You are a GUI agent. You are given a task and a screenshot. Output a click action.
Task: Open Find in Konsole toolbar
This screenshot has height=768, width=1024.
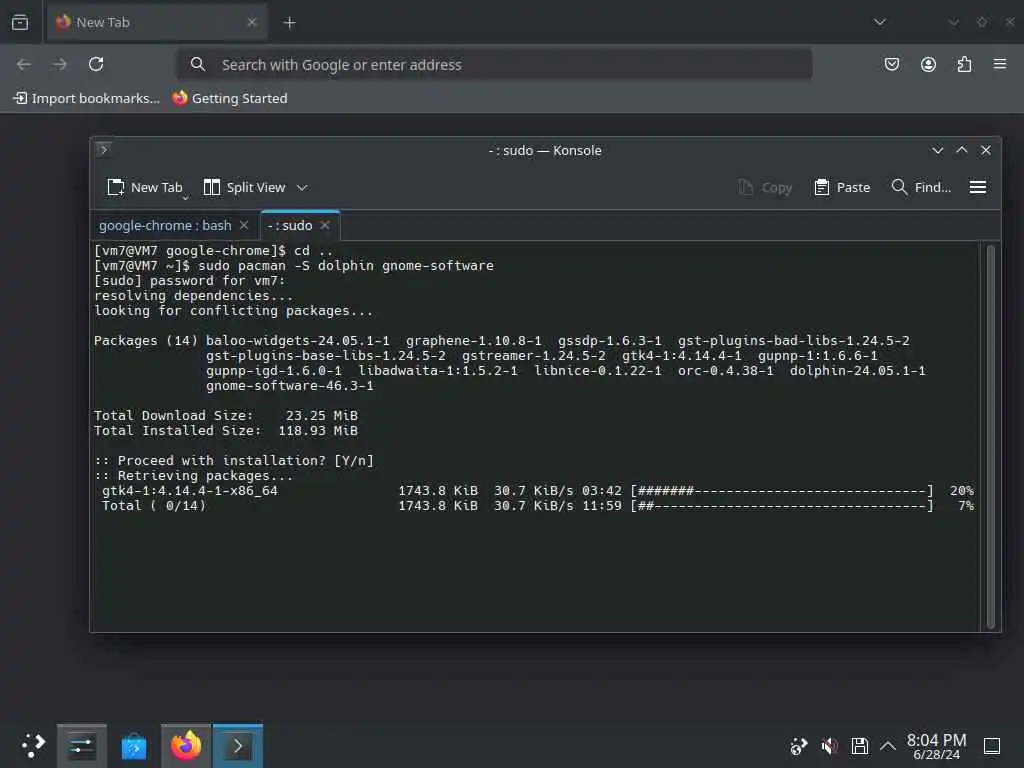click(x=921, y=187)
